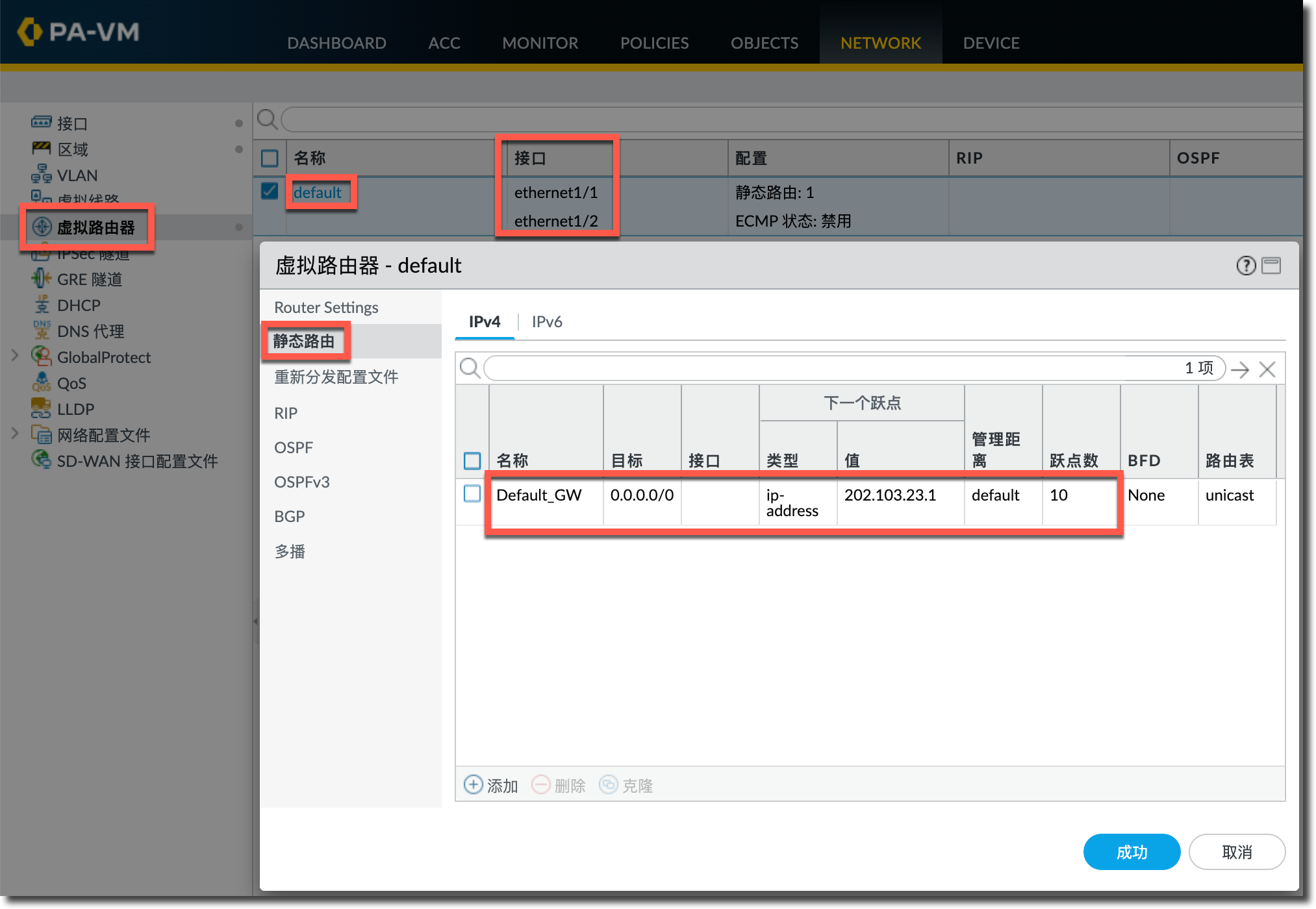Click the blue 成功 confirm button
Viewport: 1316px width, 909px height.
click(x=1131, y=852)
